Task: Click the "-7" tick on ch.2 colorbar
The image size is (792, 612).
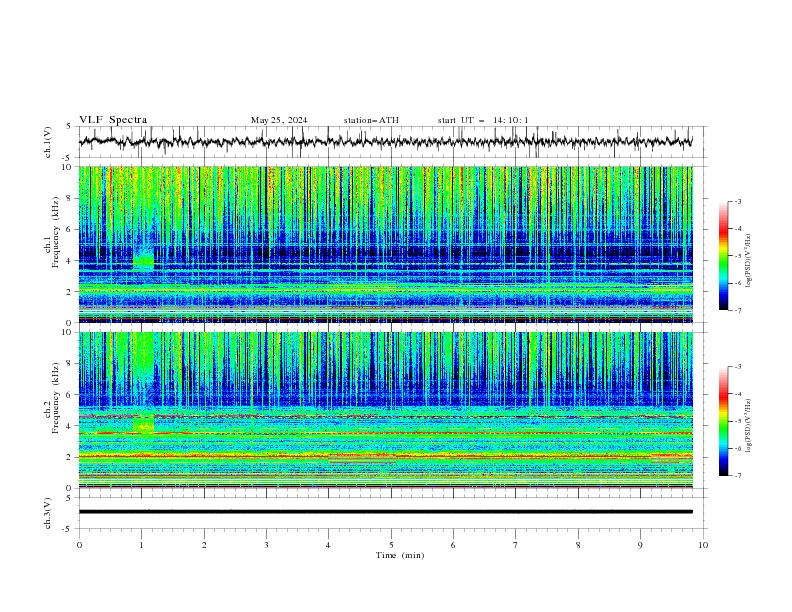Action: point(738,475)
